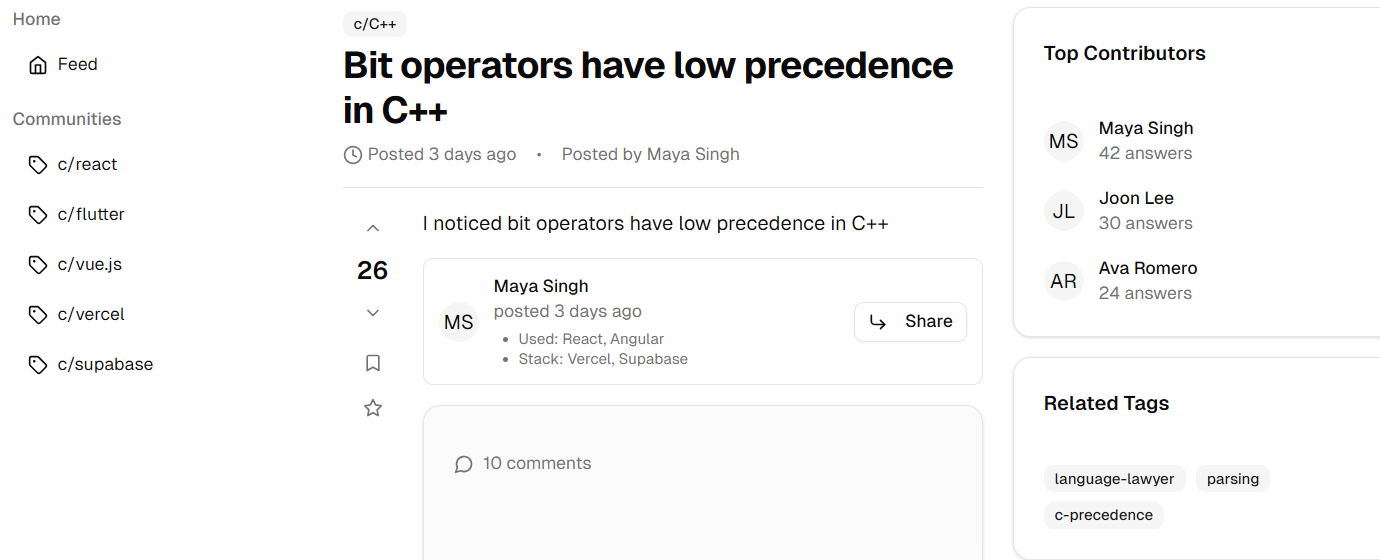
Task: Select the c/C++ category badge
Action: point(375,24)
